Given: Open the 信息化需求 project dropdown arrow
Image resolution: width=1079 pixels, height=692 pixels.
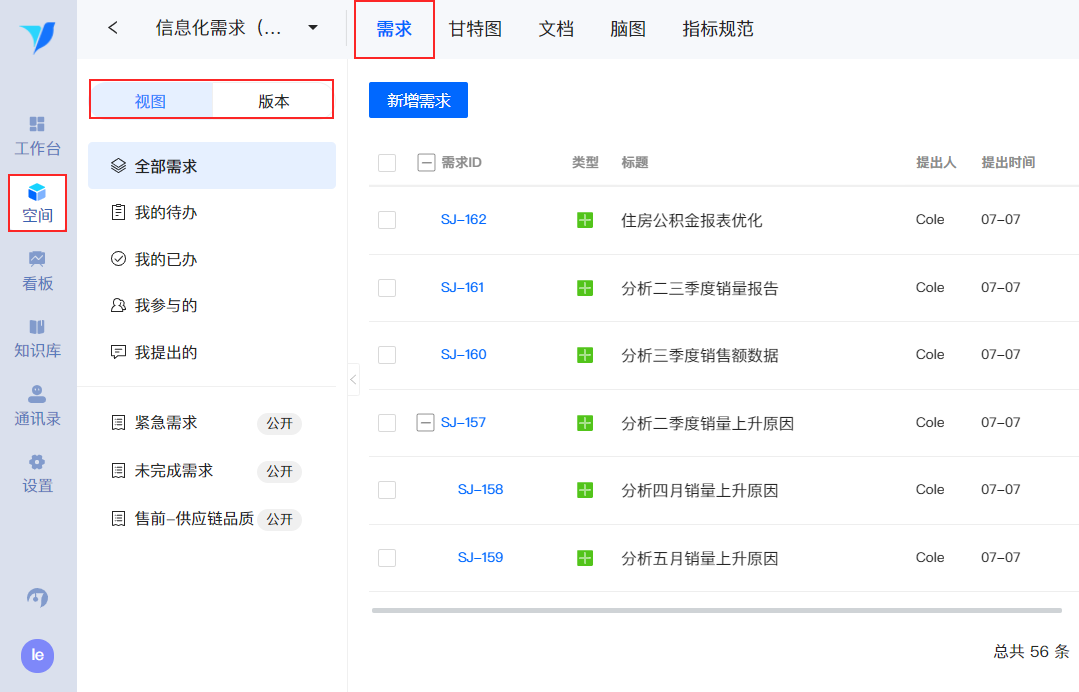Looking at the screenshot, I should pyautogui.click(x=313, y=28).
